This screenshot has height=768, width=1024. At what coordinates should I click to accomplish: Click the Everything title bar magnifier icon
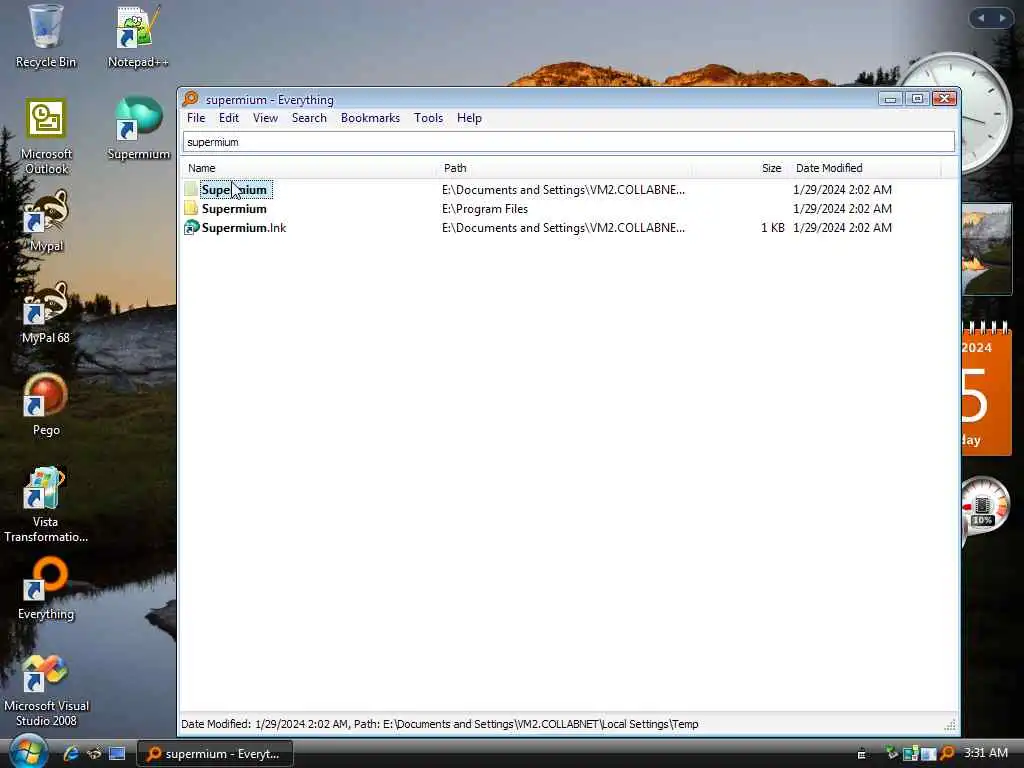coord(190,99)
